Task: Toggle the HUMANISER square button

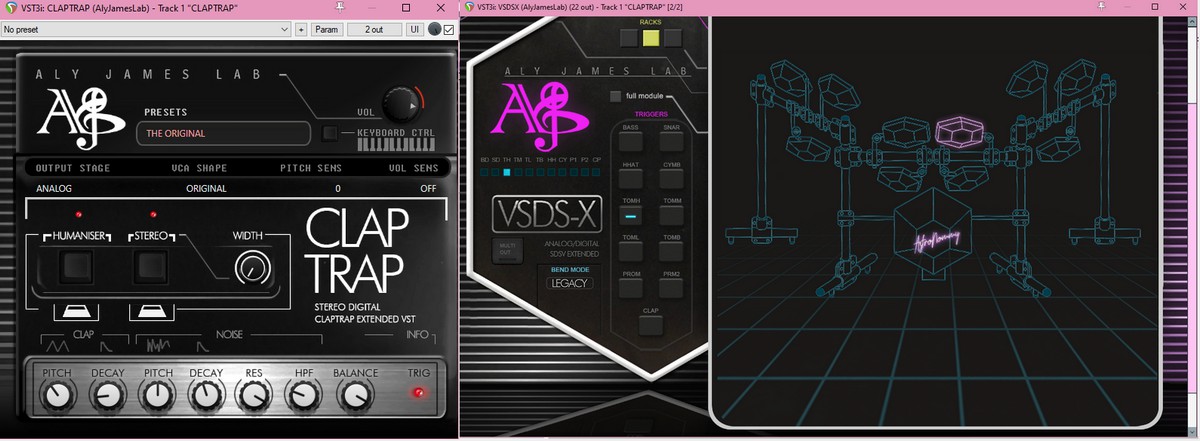Action: (x=76, y=265)
